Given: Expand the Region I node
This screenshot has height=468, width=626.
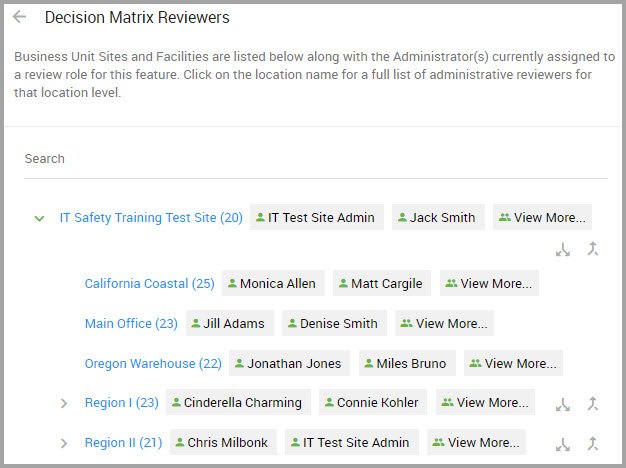Looking at the screenshot, I should pos(63,403).
